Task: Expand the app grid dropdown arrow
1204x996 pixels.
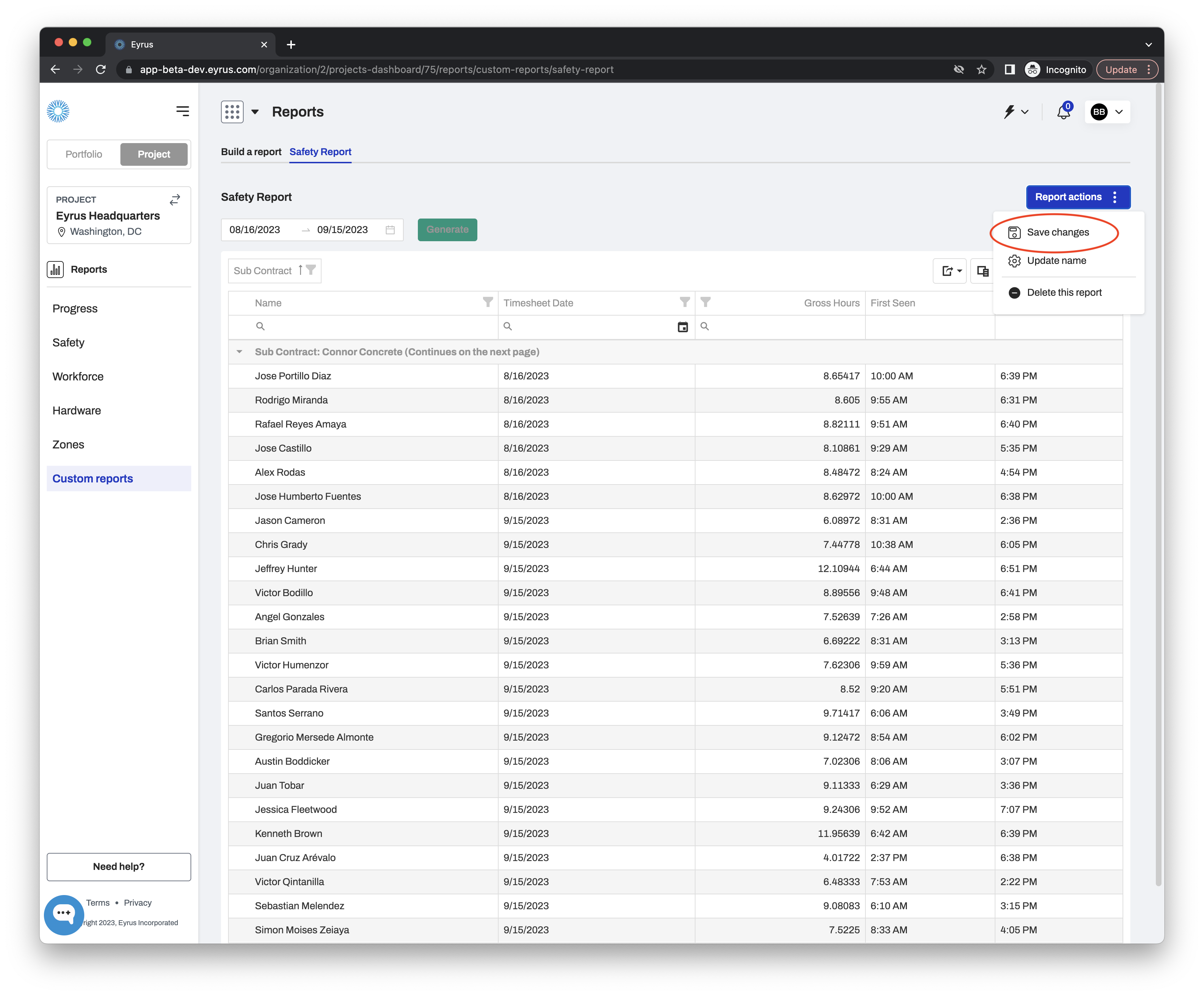Action: (x=255, y=112)
